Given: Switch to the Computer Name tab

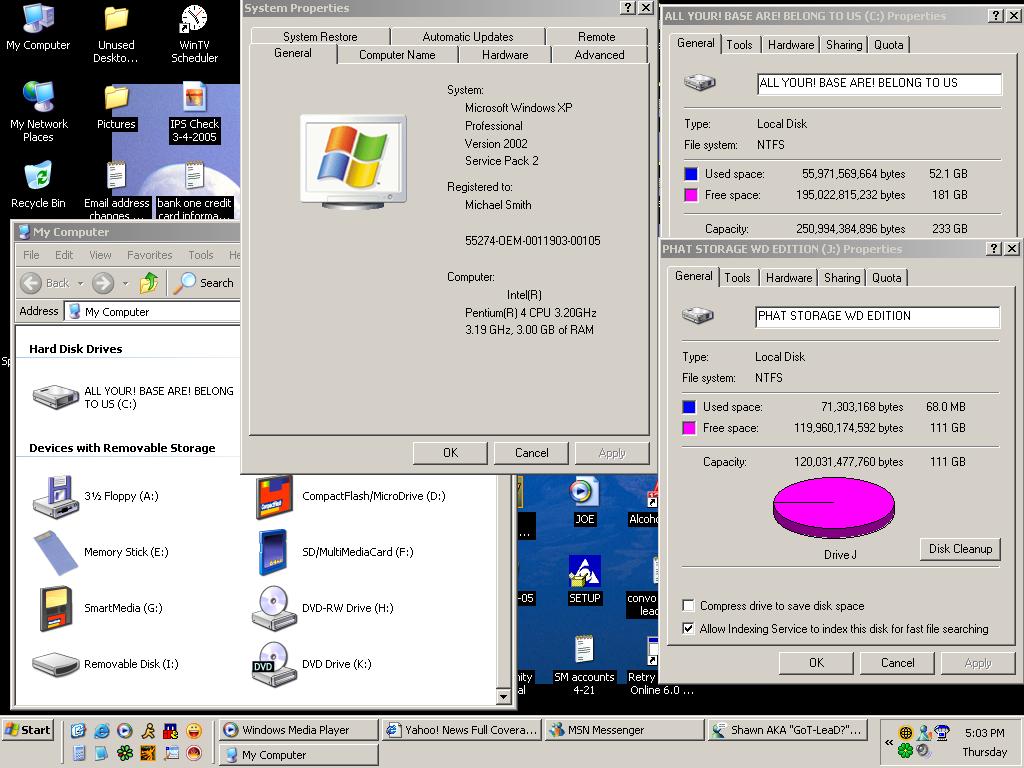Looking at the screenshot, I should pyautogui.click(x=397, y=55).
